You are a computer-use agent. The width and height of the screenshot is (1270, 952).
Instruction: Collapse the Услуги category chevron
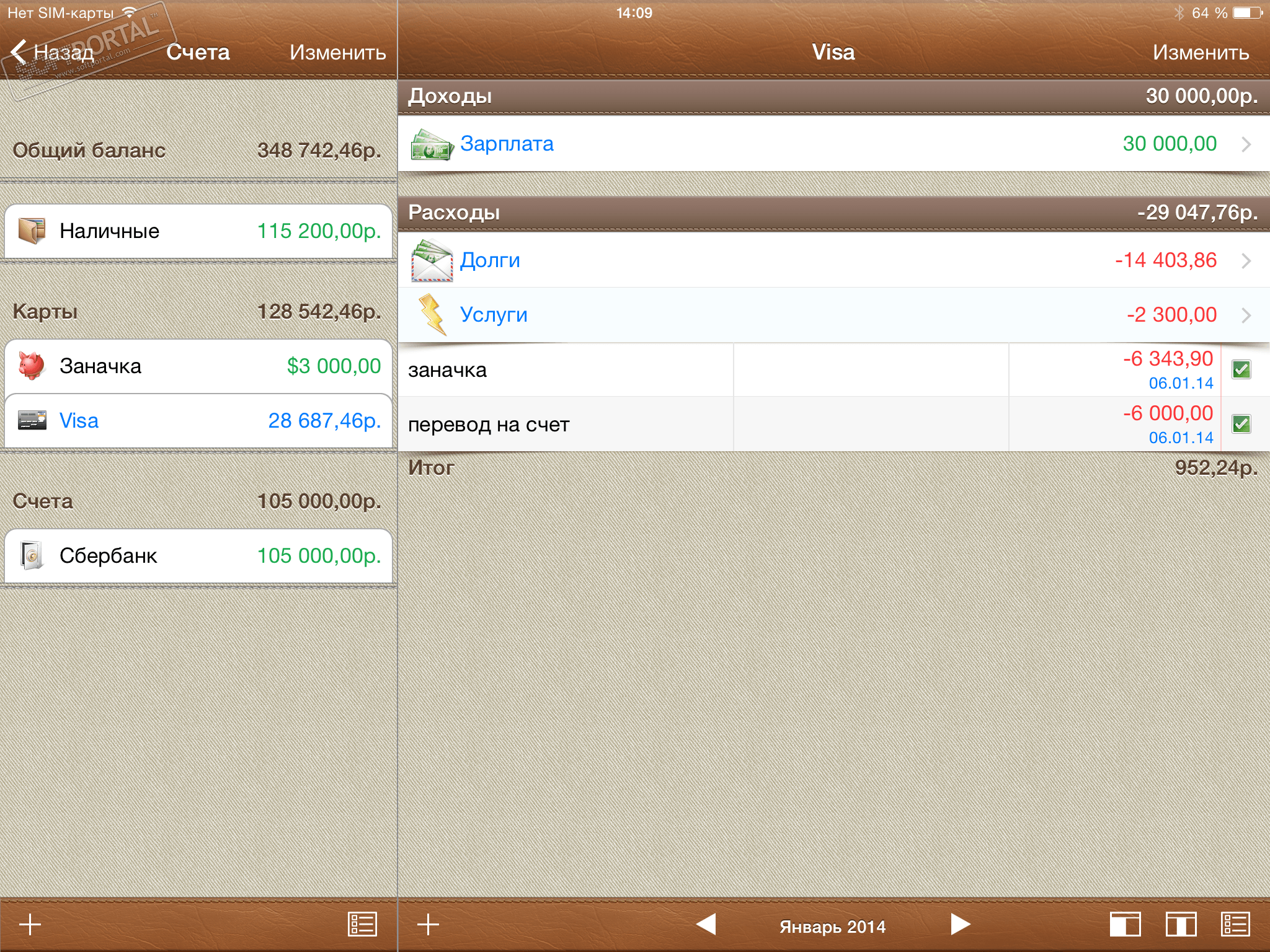coord(1246,315)
